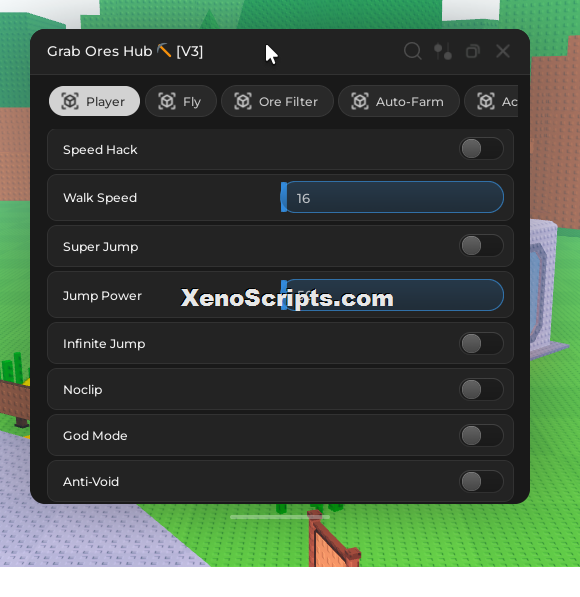Viewport: 580px width, 597px height.
Task: Activate God Mode toggle
Action: (x=481, y=436)
